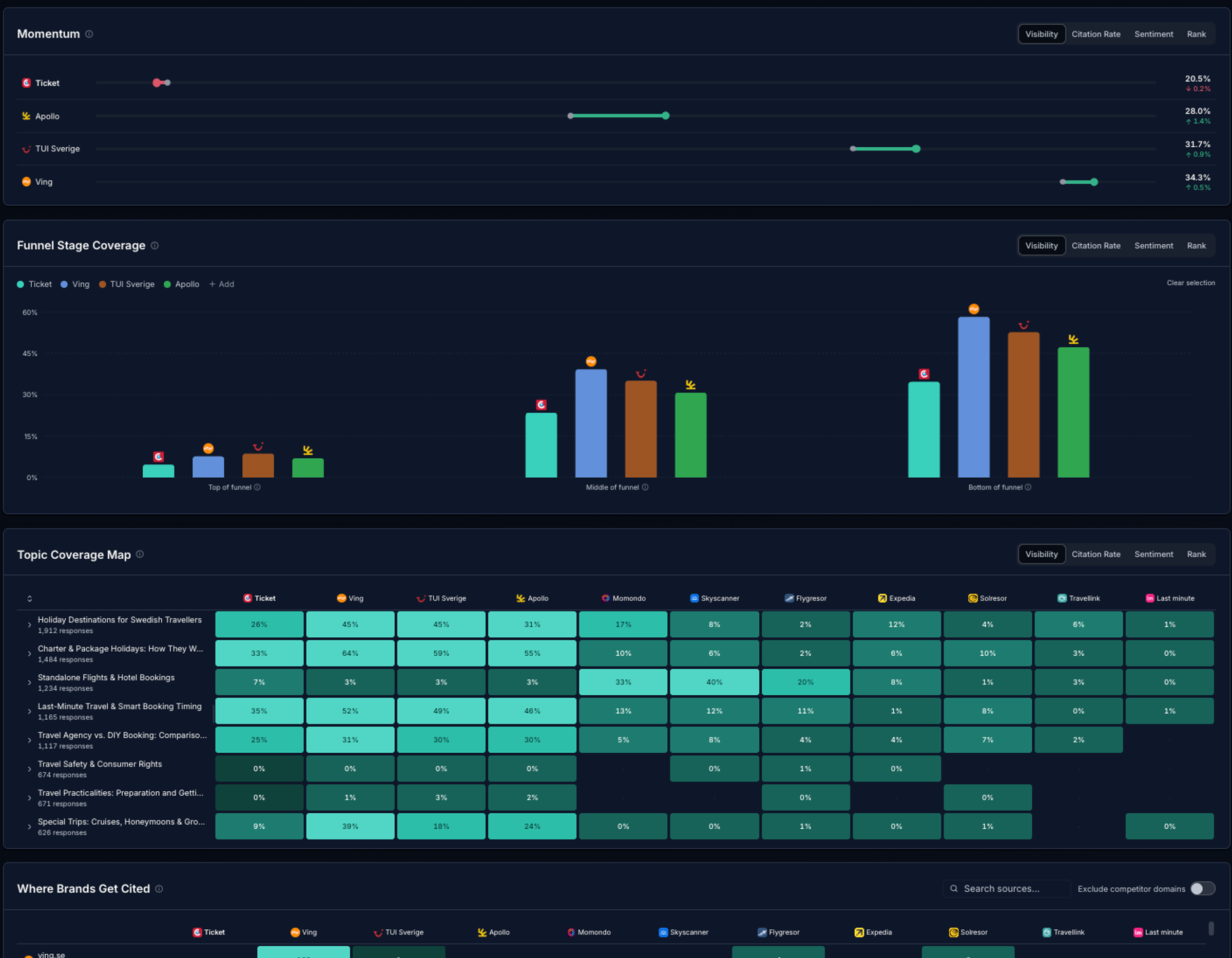The image size is (1232, 958).
Task: Toggle Ving series in funnel legend
Action: tap(75, 284)
